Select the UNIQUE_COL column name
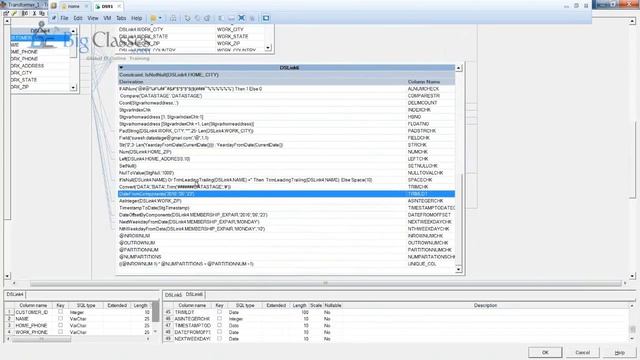 coord(422,264)
